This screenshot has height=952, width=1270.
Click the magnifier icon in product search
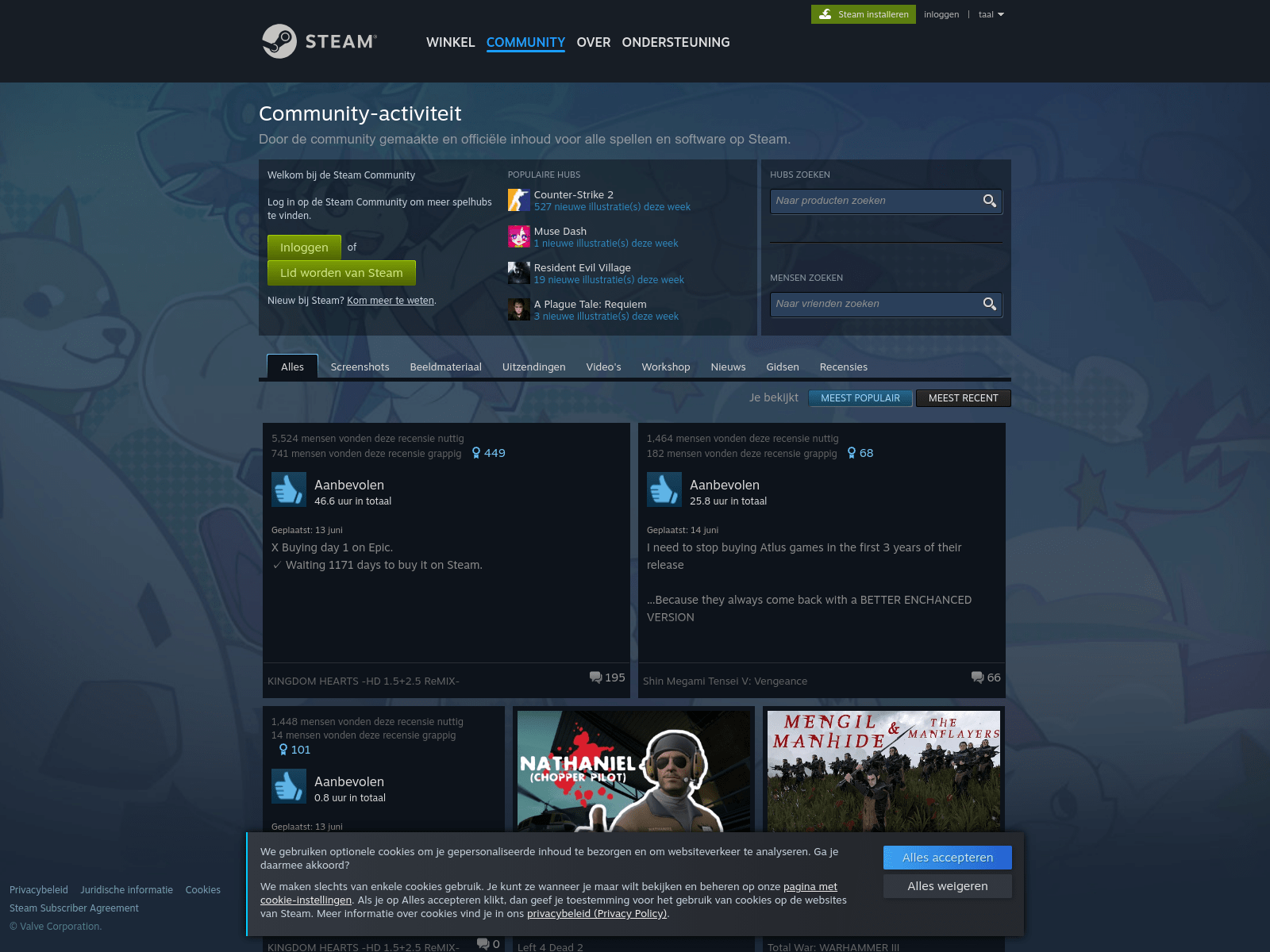coord(989,201)
